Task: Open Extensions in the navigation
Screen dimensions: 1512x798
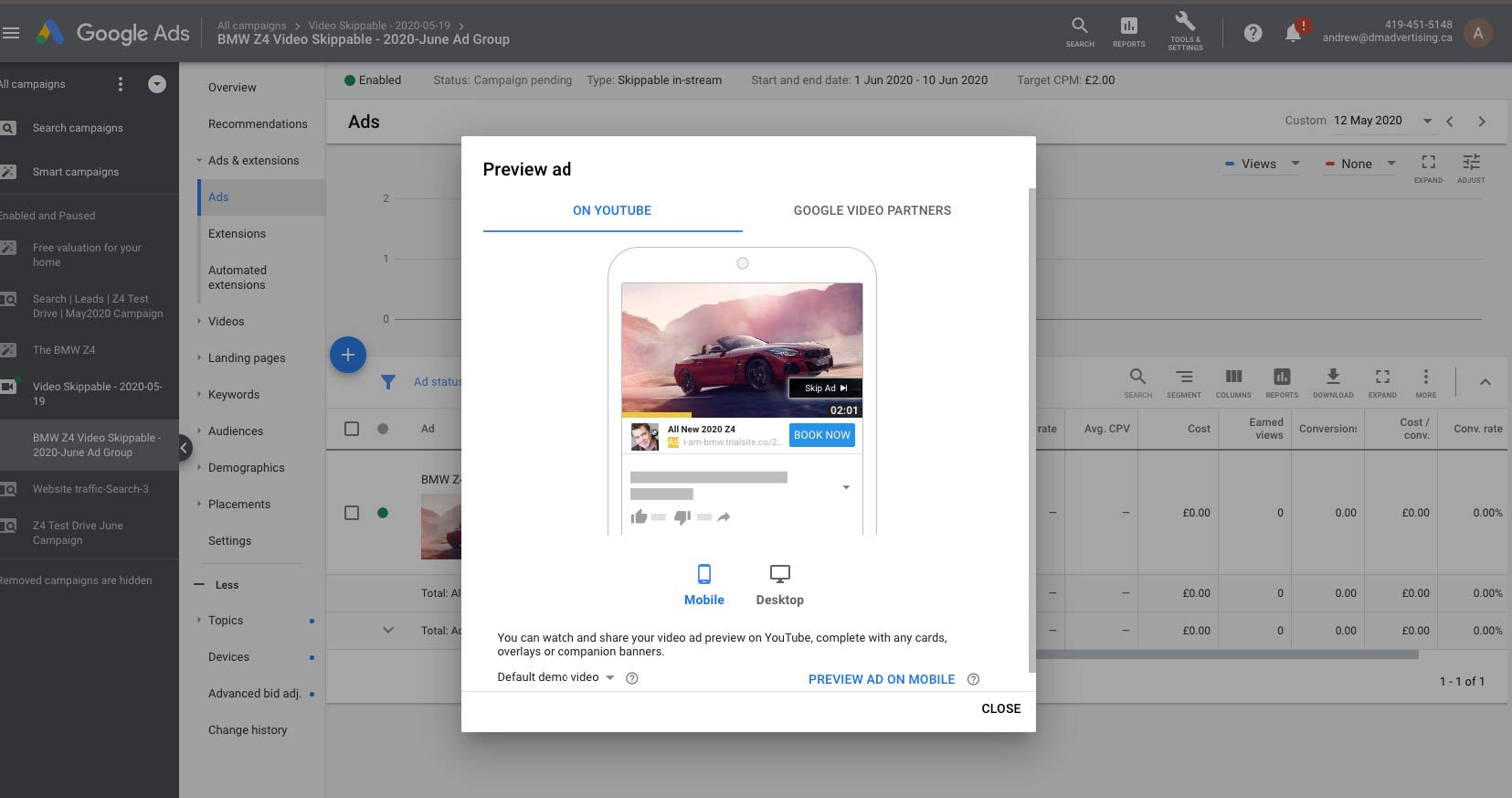Action: (x=237, y=234)
